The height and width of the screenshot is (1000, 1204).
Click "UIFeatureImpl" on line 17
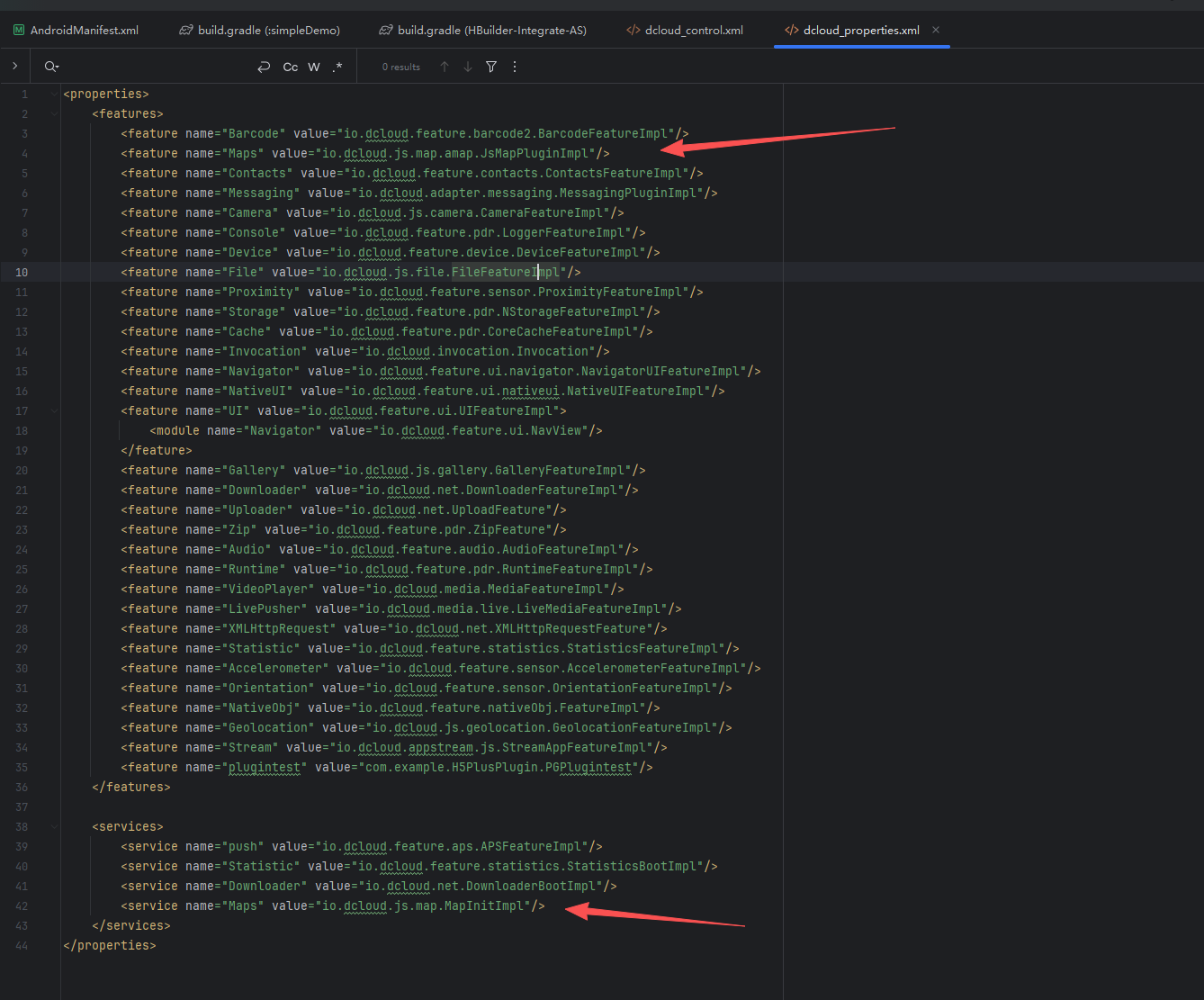(x=506, y=410)
